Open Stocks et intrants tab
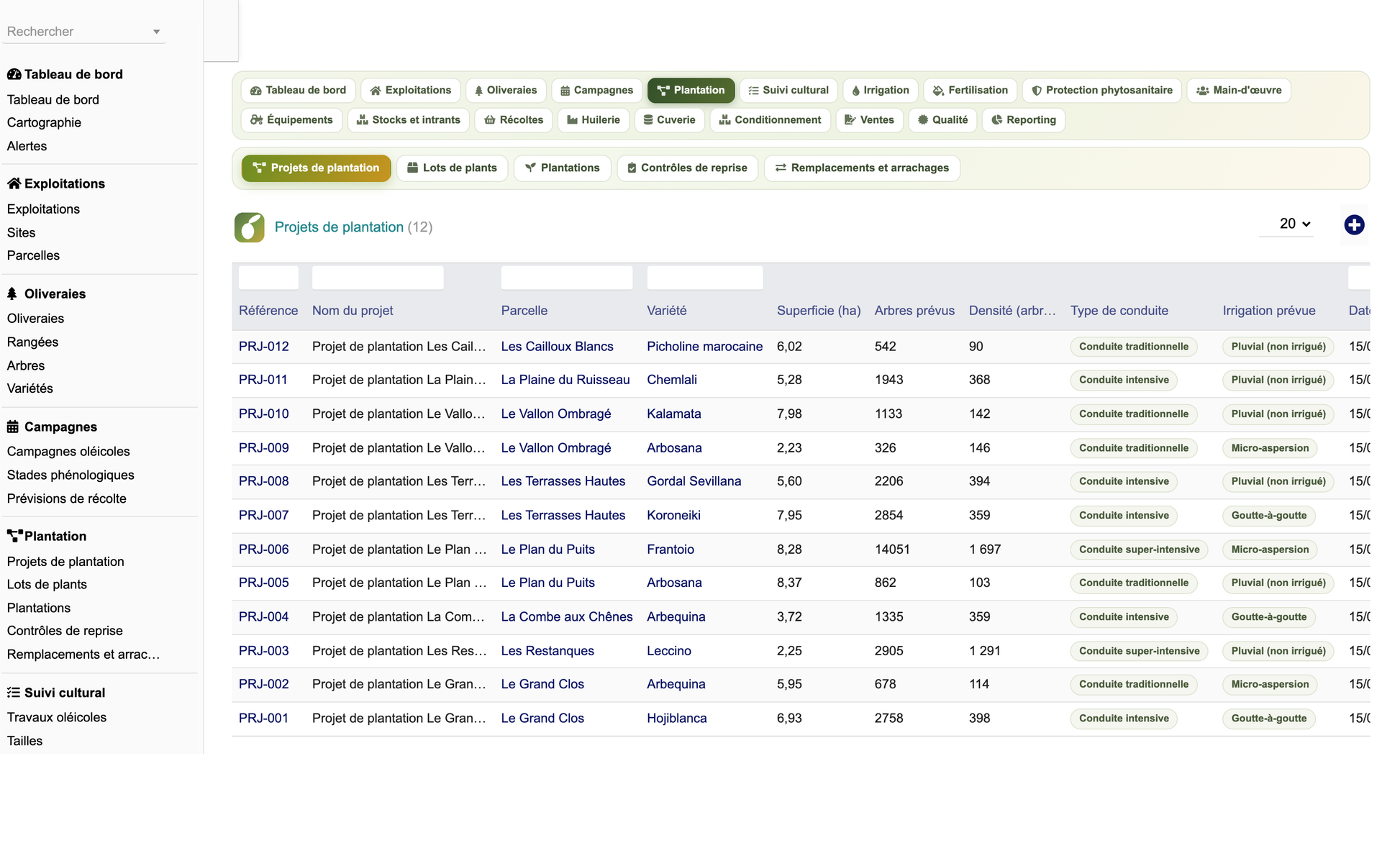Screen dimensions: 1400x866 (409, 120)
